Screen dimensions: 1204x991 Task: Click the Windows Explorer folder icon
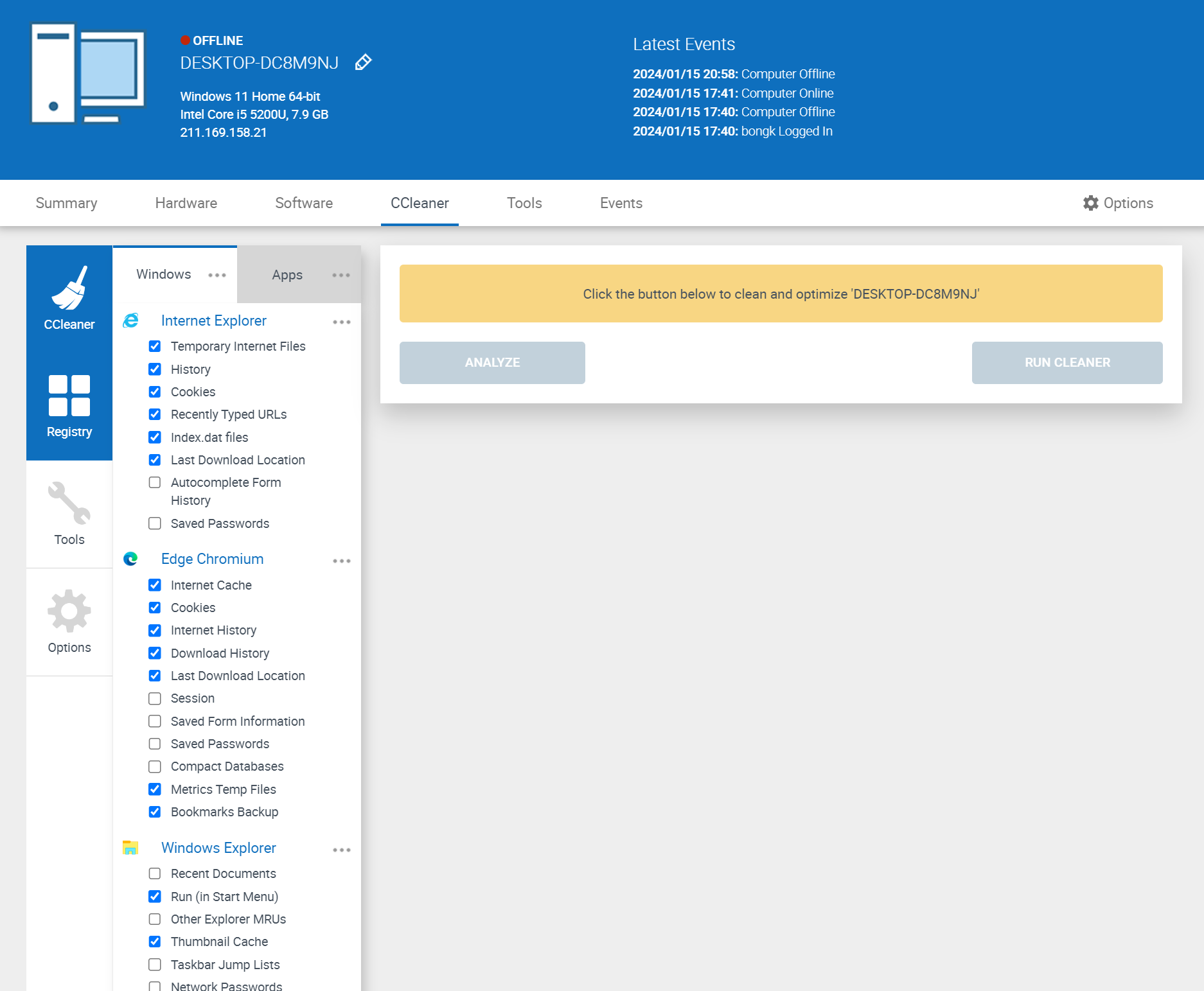130,848
